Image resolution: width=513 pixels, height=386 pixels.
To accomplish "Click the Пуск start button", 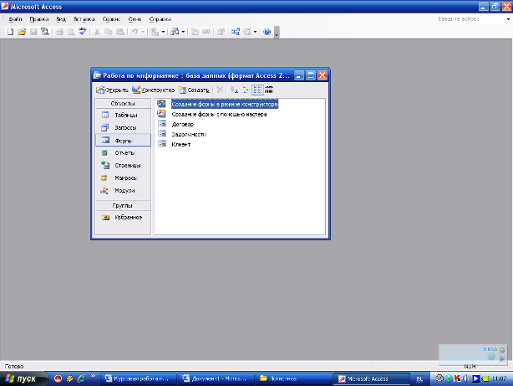I will coord(22,379).
